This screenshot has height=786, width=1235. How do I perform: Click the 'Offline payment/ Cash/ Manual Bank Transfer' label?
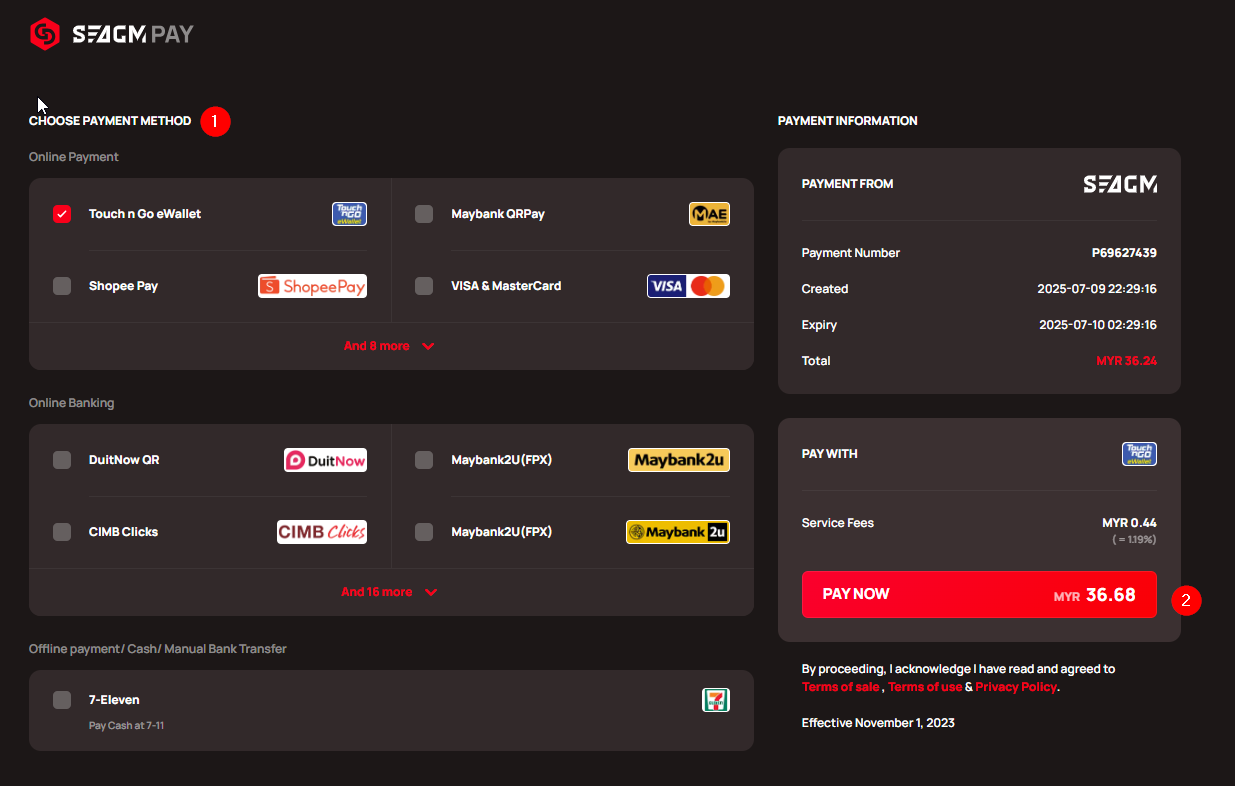pos(158,649)
